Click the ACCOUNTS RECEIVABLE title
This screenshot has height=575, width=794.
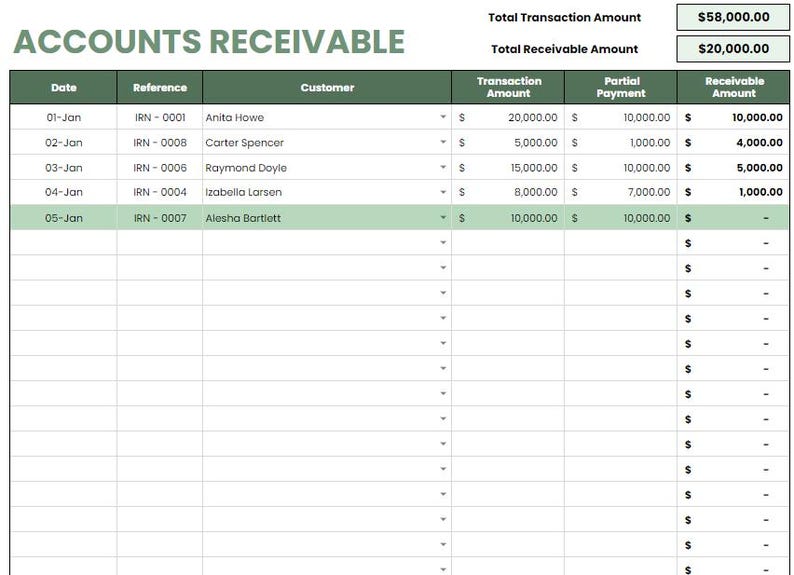click(209, 42)
